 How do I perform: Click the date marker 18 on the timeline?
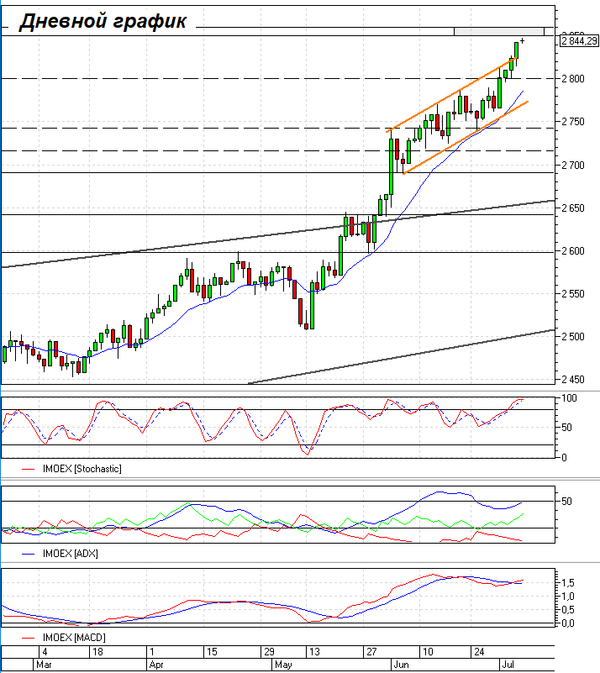click(x=98, y=652)
